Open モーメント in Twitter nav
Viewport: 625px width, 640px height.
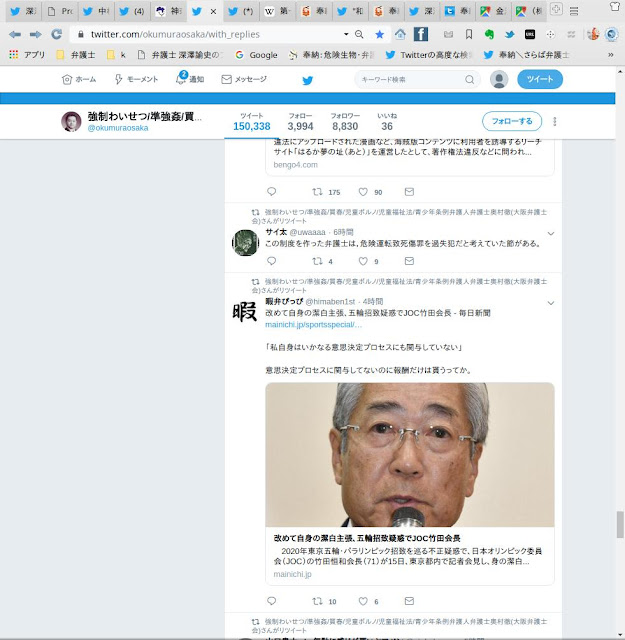click(x=136, y=79)
